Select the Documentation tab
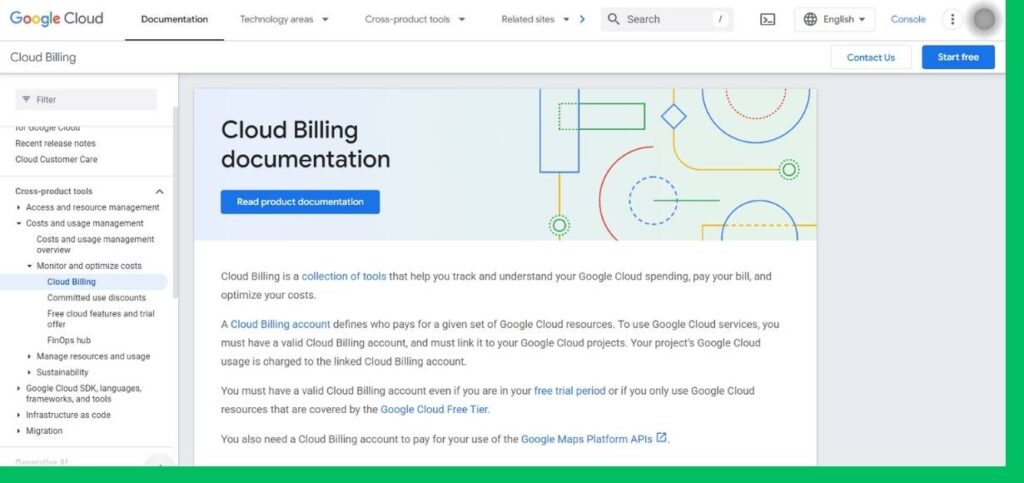The height and width of the screenshot is (483, 1024). click(x=174, y=20)
